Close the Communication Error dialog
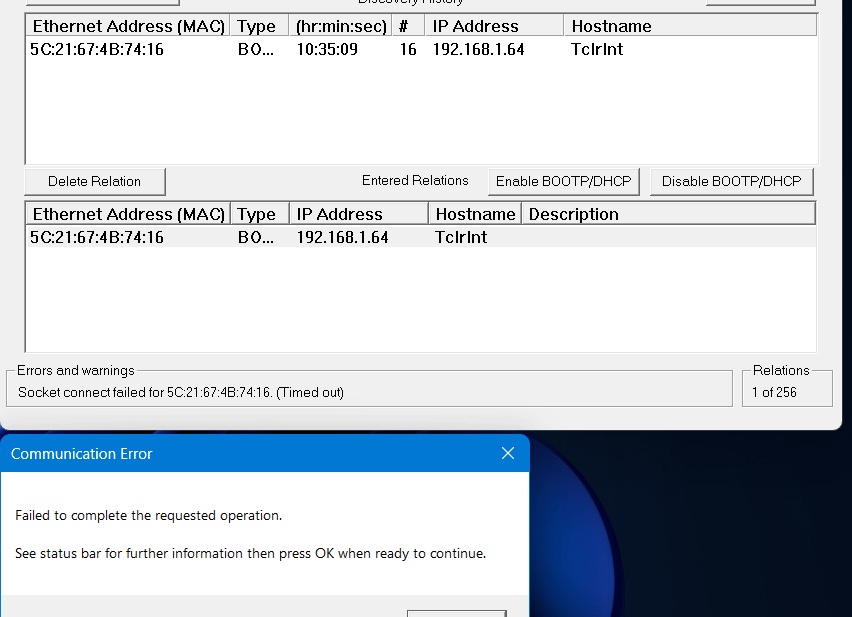Screen dimensions: 852x617 508,454
